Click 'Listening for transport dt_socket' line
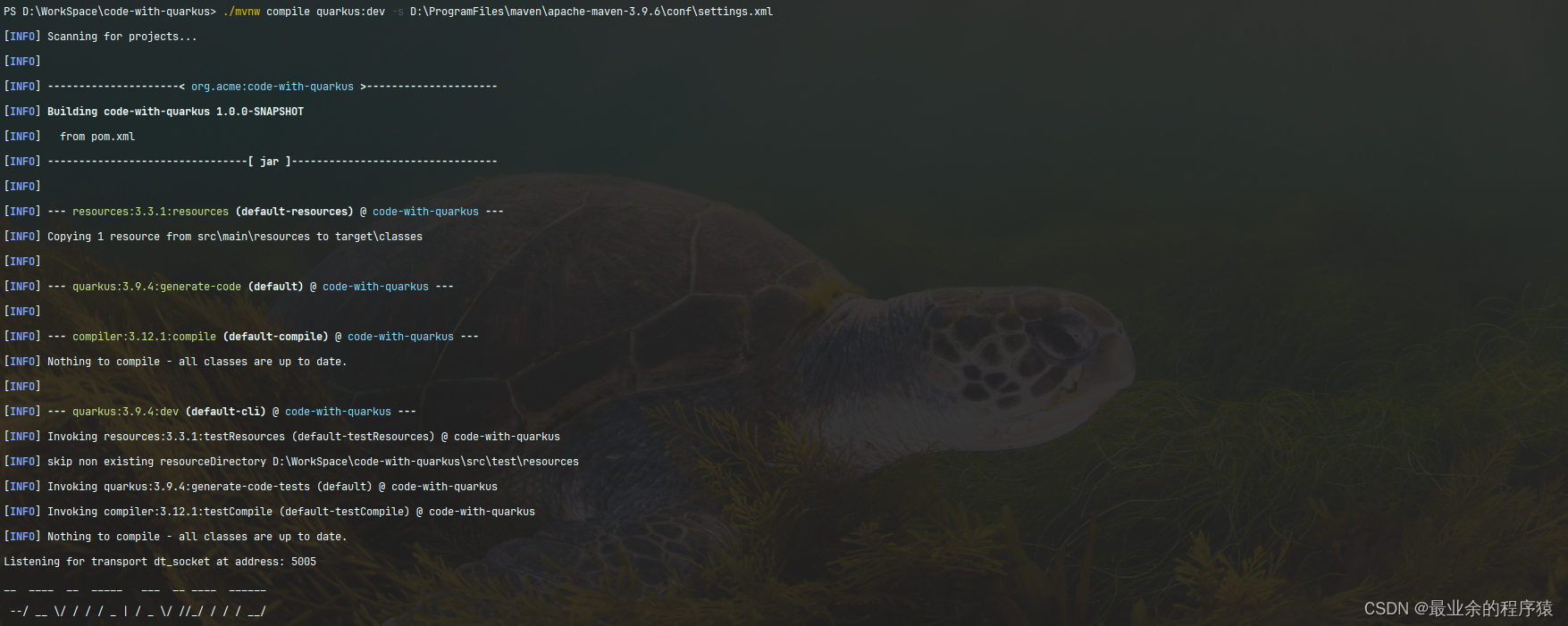Image resolution: width=1568 pixels, height=626 pixels. tap(160, 562)
